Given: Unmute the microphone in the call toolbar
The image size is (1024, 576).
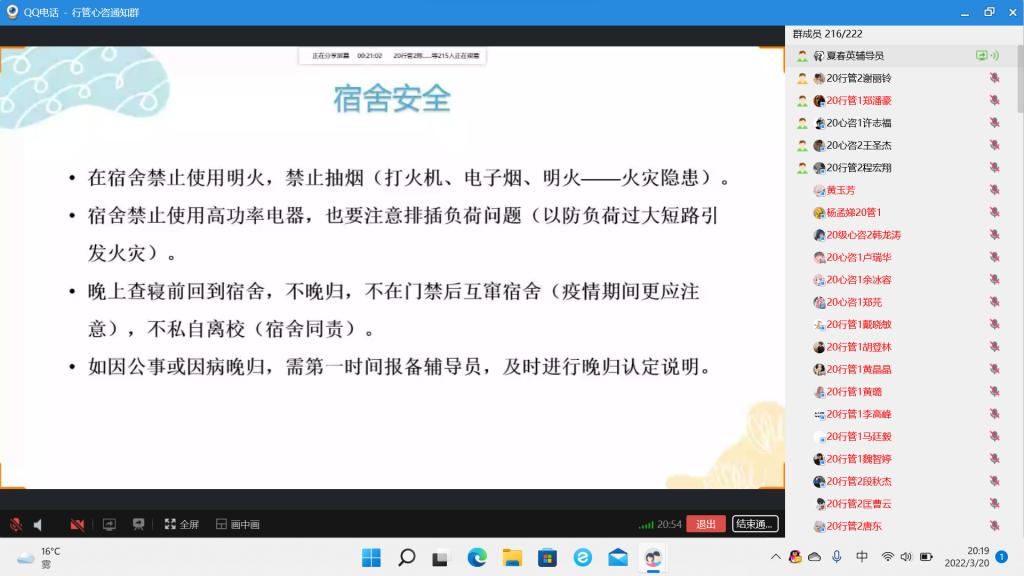Looking at the screenshot, I should [16, 524].
